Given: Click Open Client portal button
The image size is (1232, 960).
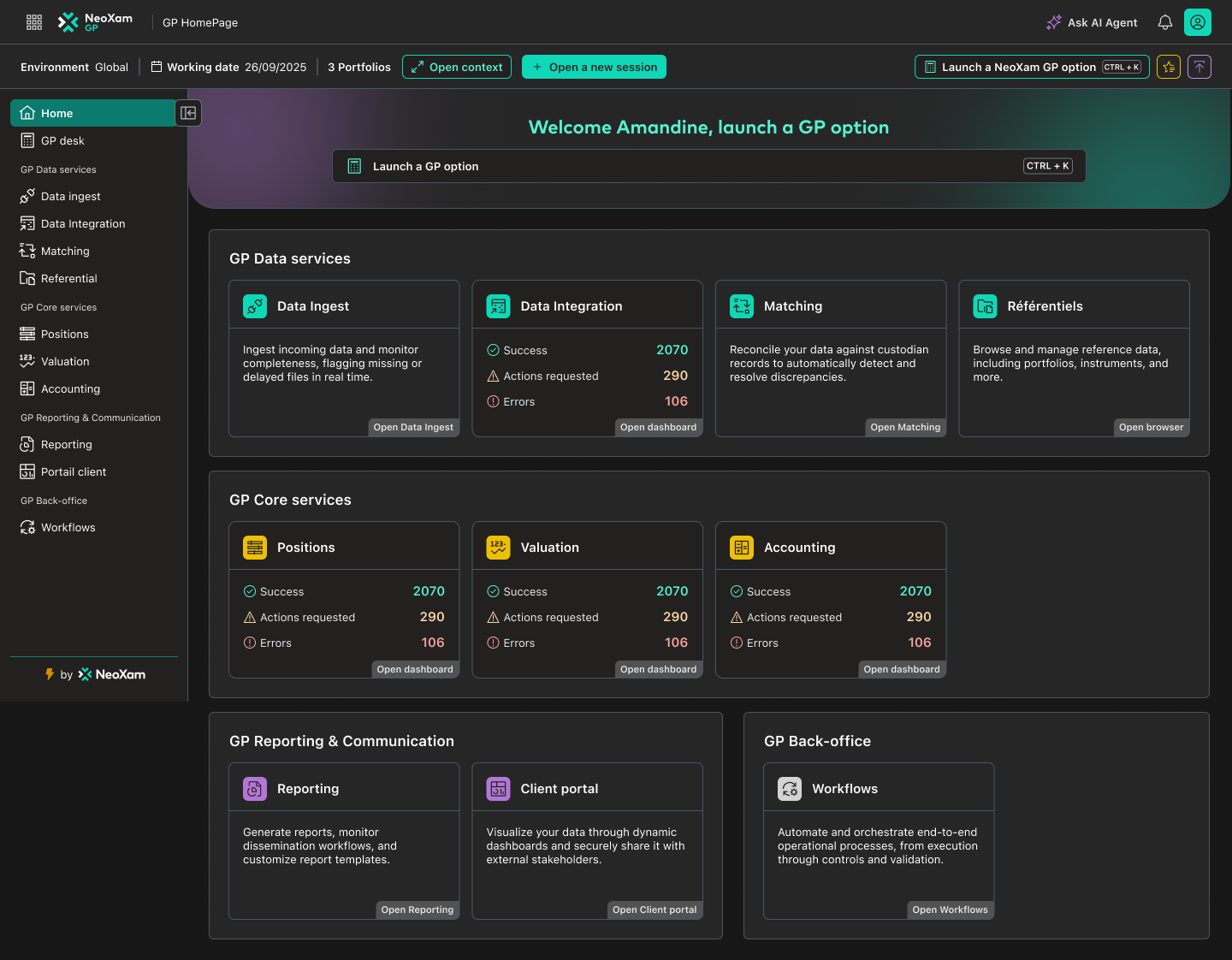Looking at the screenshot, I should tap(654, 910).
